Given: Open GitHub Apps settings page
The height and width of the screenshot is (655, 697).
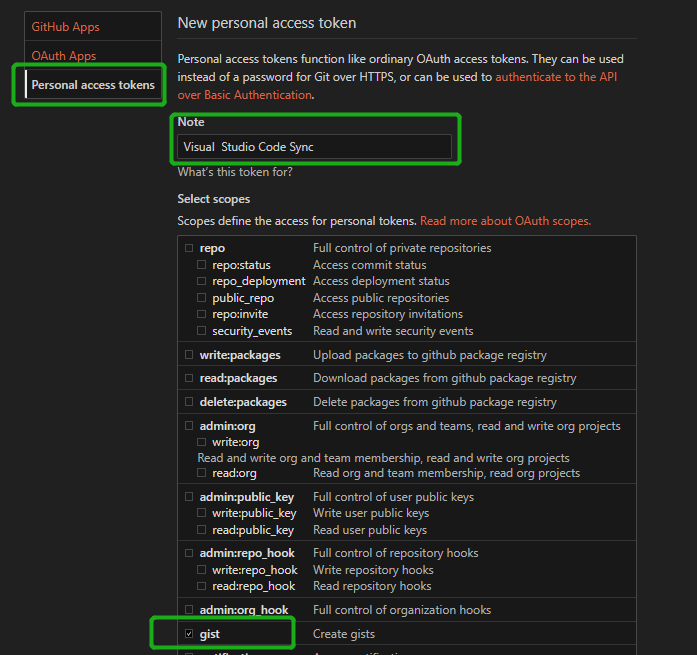Looking at the screenshot, I should click(x=66, y=27).
